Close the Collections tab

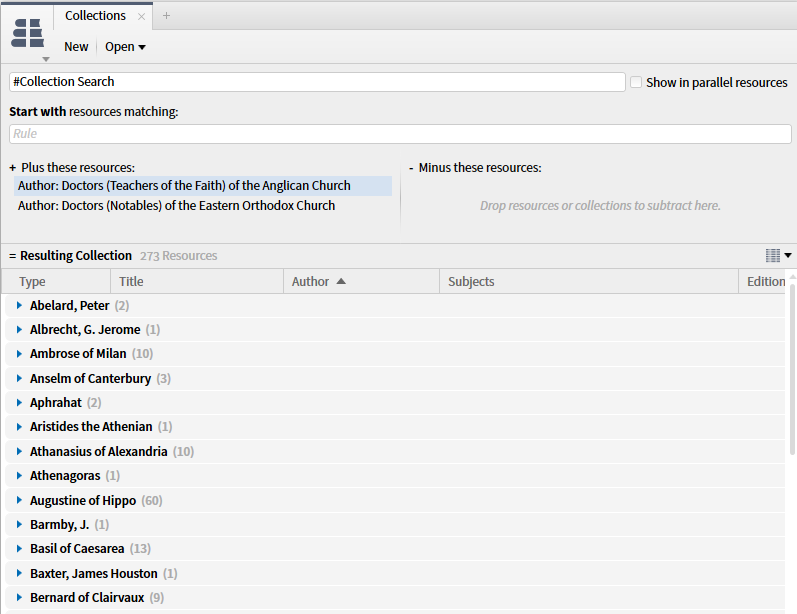tap(141, 17)
